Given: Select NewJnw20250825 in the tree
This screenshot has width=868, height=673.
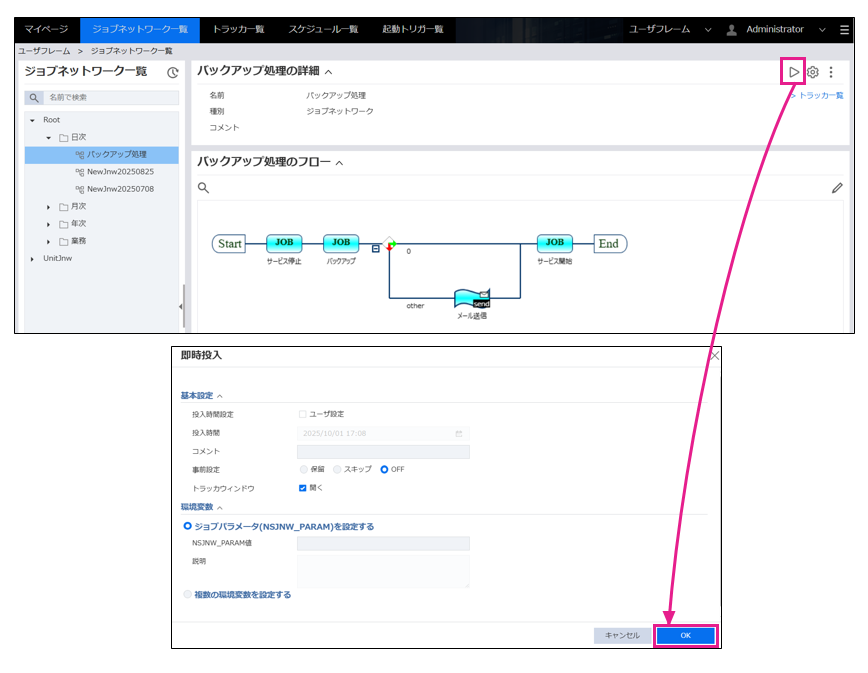Looking at the screenshot, I should pos(120,171).
